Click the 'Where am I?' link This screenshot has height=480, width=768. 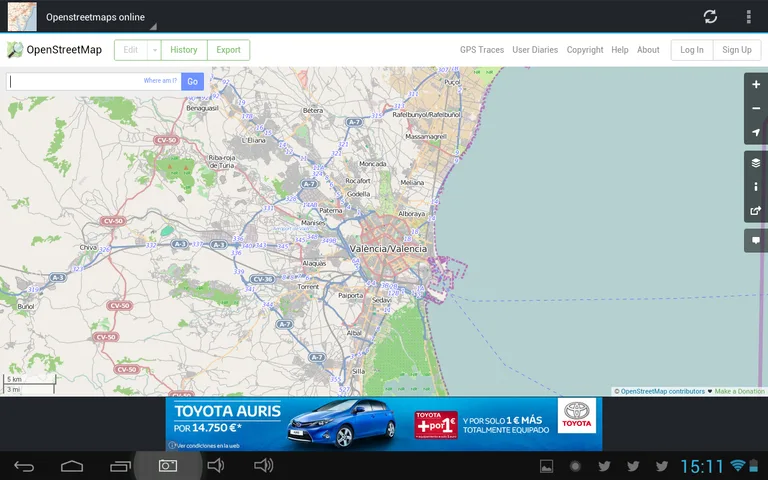point(160,81)
